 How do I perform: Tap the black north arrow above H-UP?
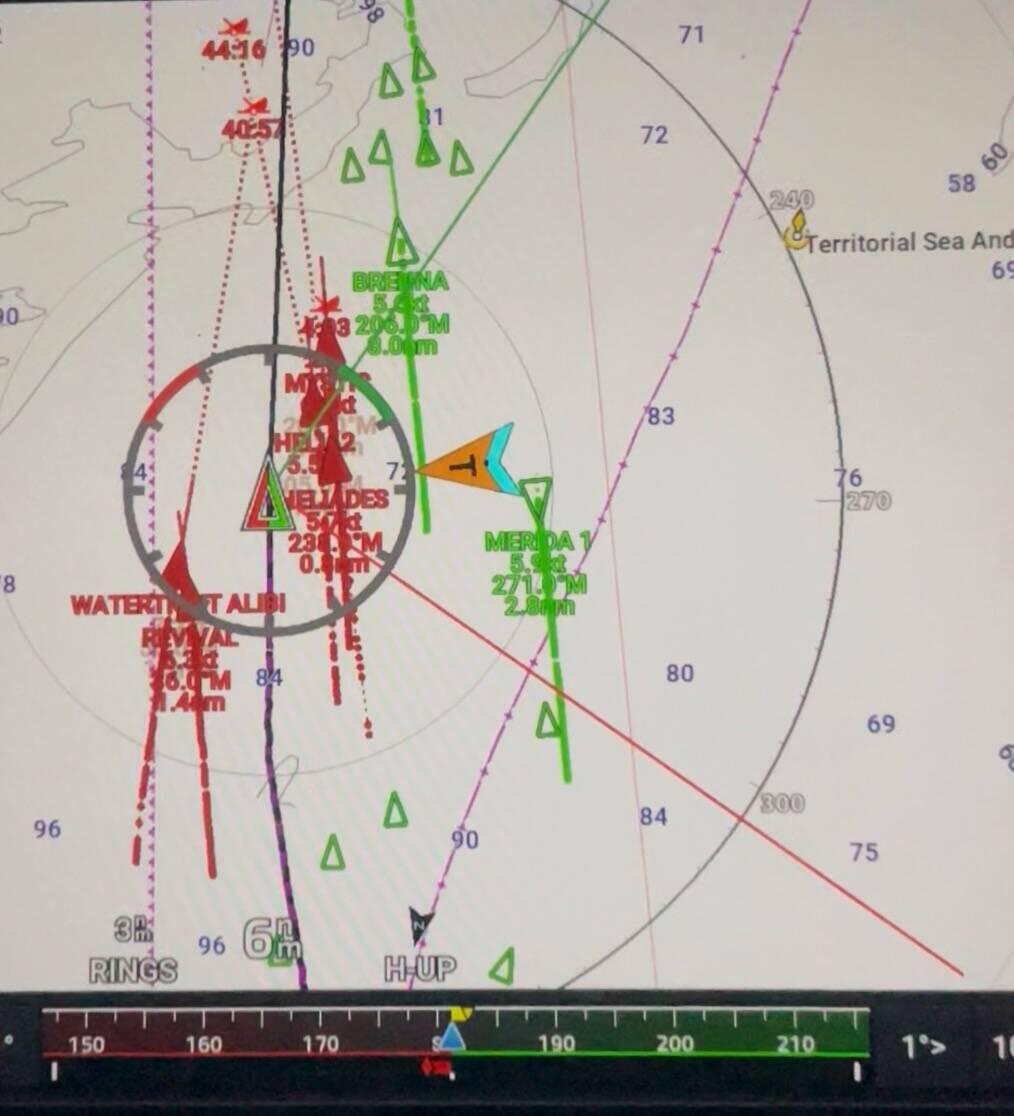point(421,924)
